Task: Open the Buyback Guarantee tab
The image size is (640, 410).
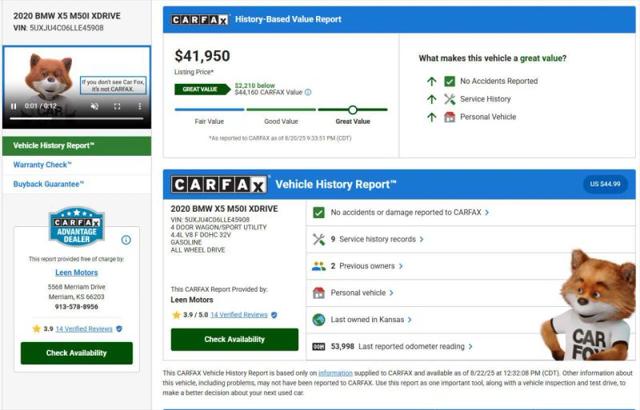Action: 48,184
